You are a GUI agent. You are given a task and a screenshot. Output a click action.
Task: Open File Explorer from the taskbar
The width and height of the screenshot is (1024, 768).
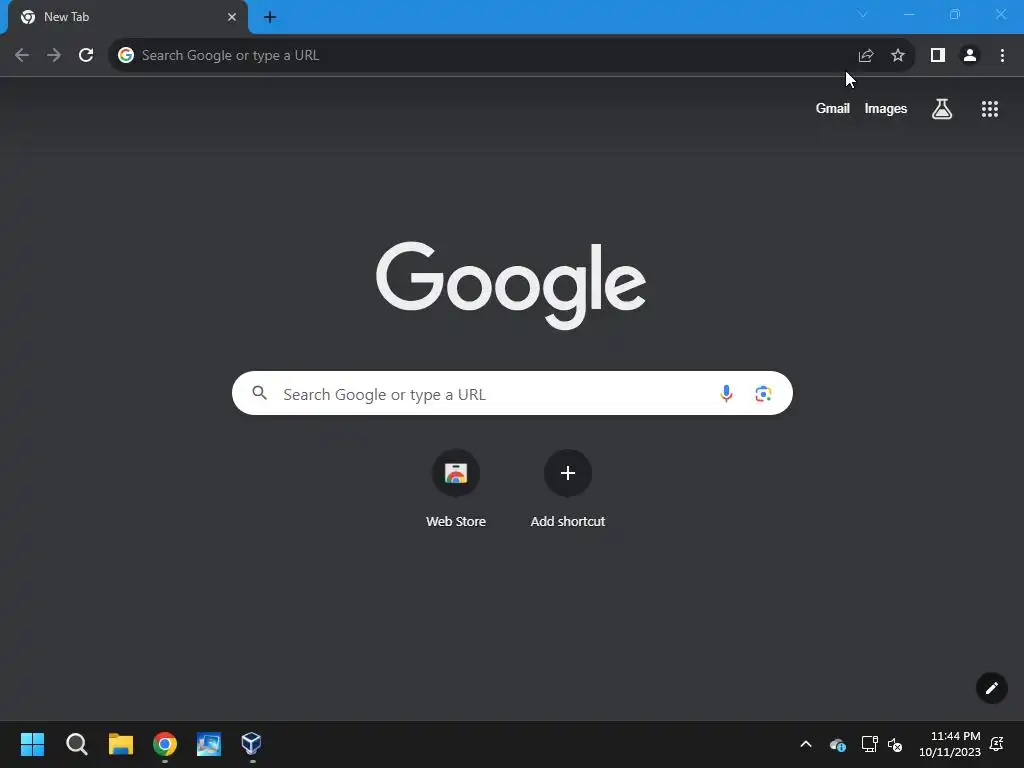[x=121, y=744]
